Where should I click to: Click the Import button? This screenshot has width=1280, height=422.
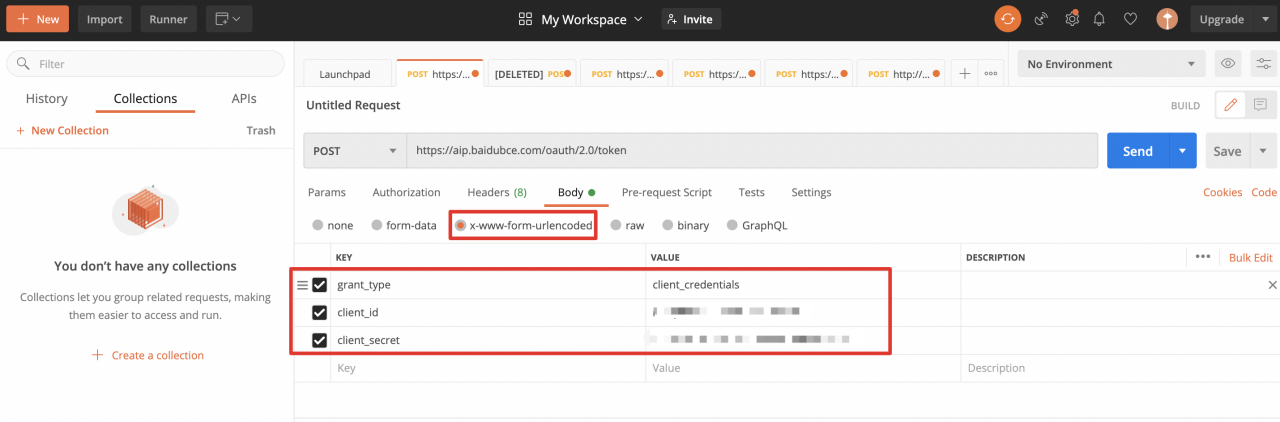104,19
